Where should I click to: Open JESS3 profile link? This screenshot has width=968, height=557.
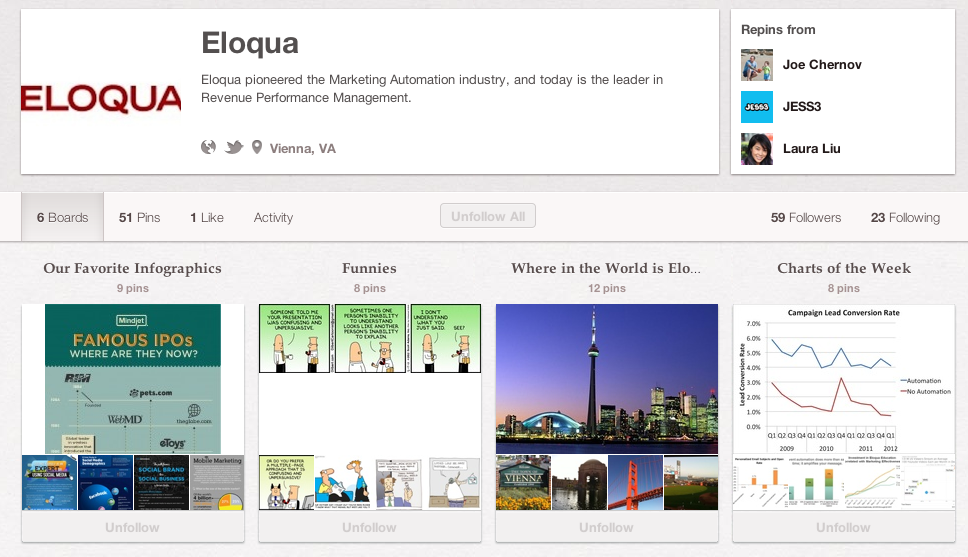click(802, 107)
